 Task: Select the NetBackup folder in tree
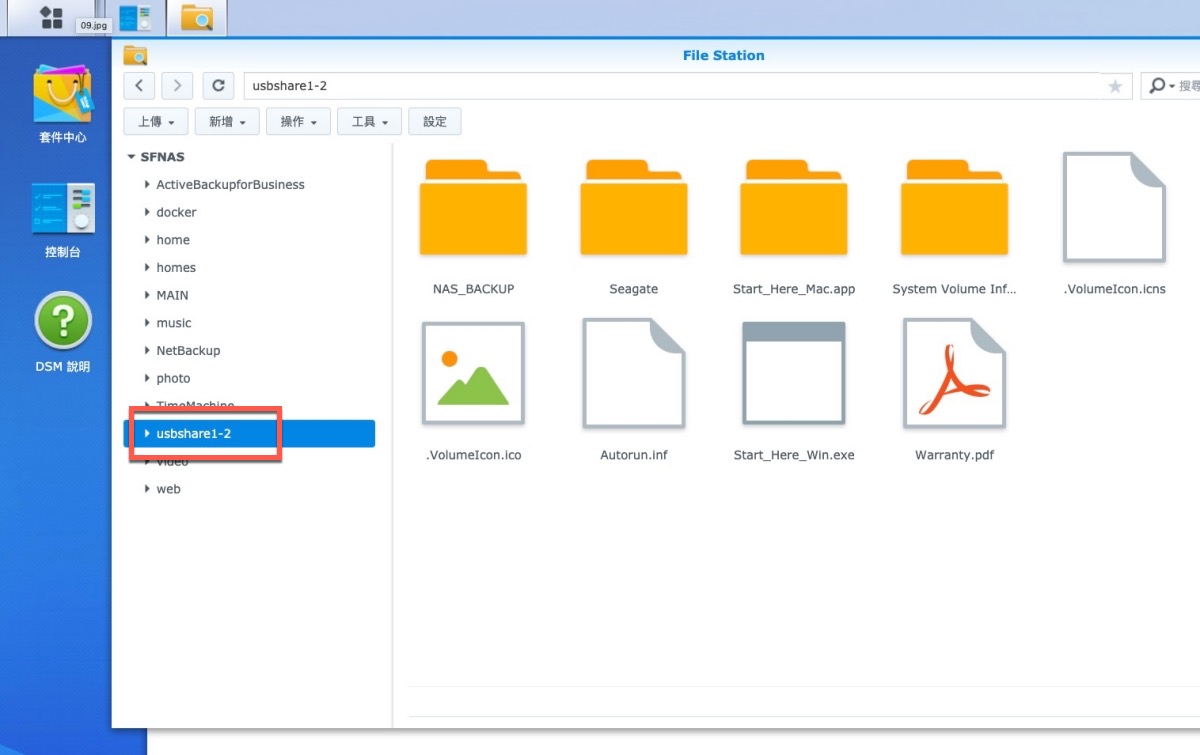point(188,351)
